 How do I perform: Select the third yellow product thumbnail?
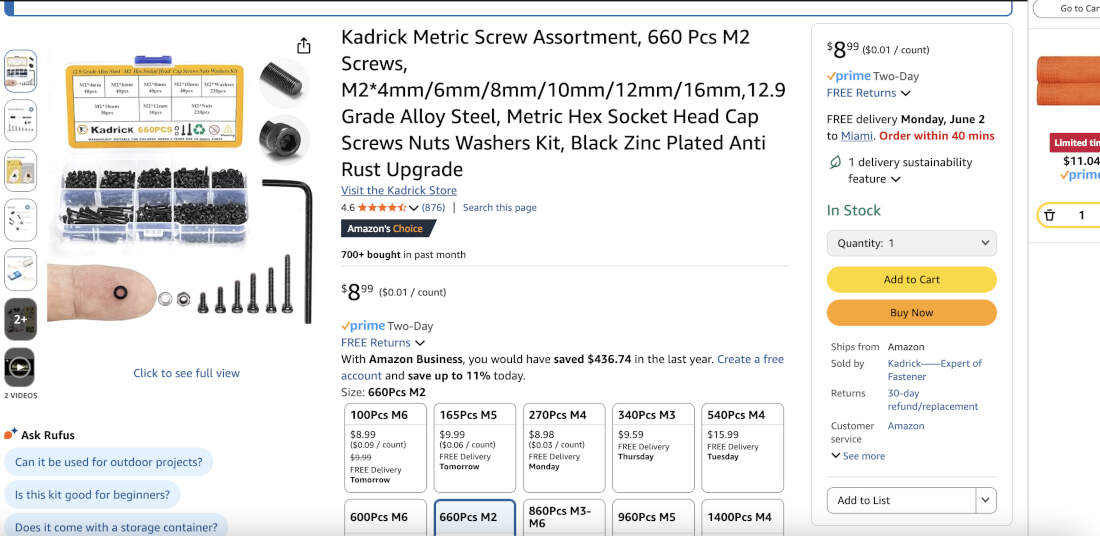pyautogui.click(x=20, y=170)
